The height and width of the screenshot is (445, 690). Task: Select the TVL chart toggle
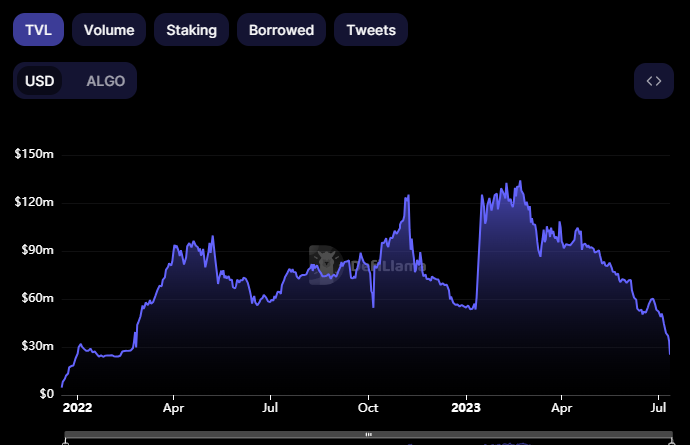(38, 29)
